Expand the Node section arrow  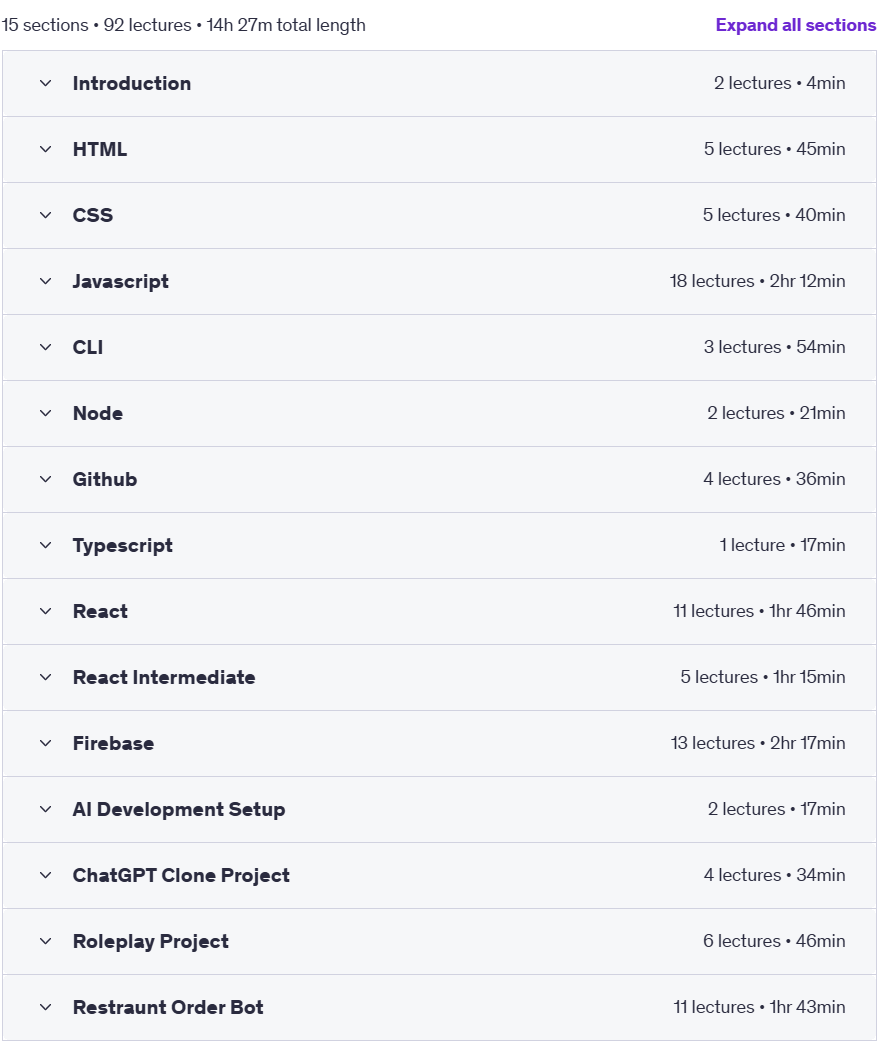click(45, 413)
